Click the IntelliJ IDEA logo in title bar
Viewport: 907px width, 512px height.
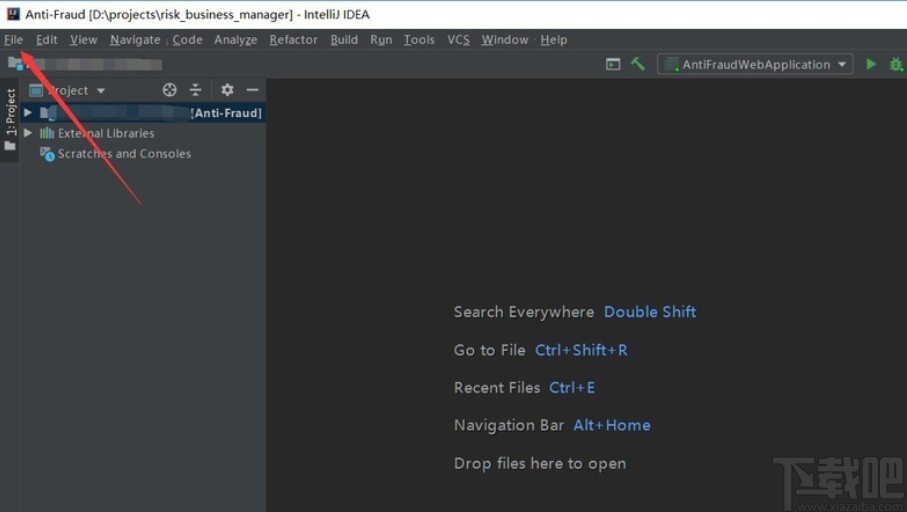(x=11, y=13)
